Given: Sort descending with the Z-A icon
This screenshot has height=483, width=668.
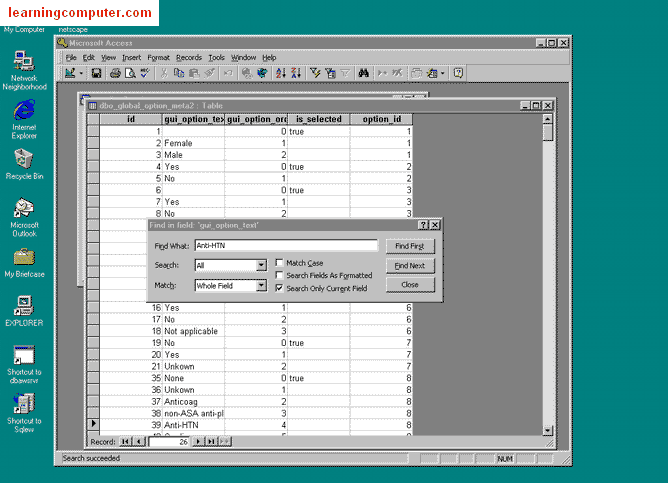Looking at the screenshot, I should [296, 73].
